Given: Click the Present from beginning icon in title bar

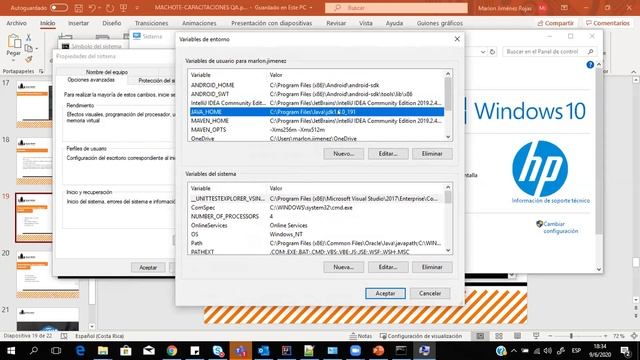Looking at the screenshot, I should tap(124, 8).
